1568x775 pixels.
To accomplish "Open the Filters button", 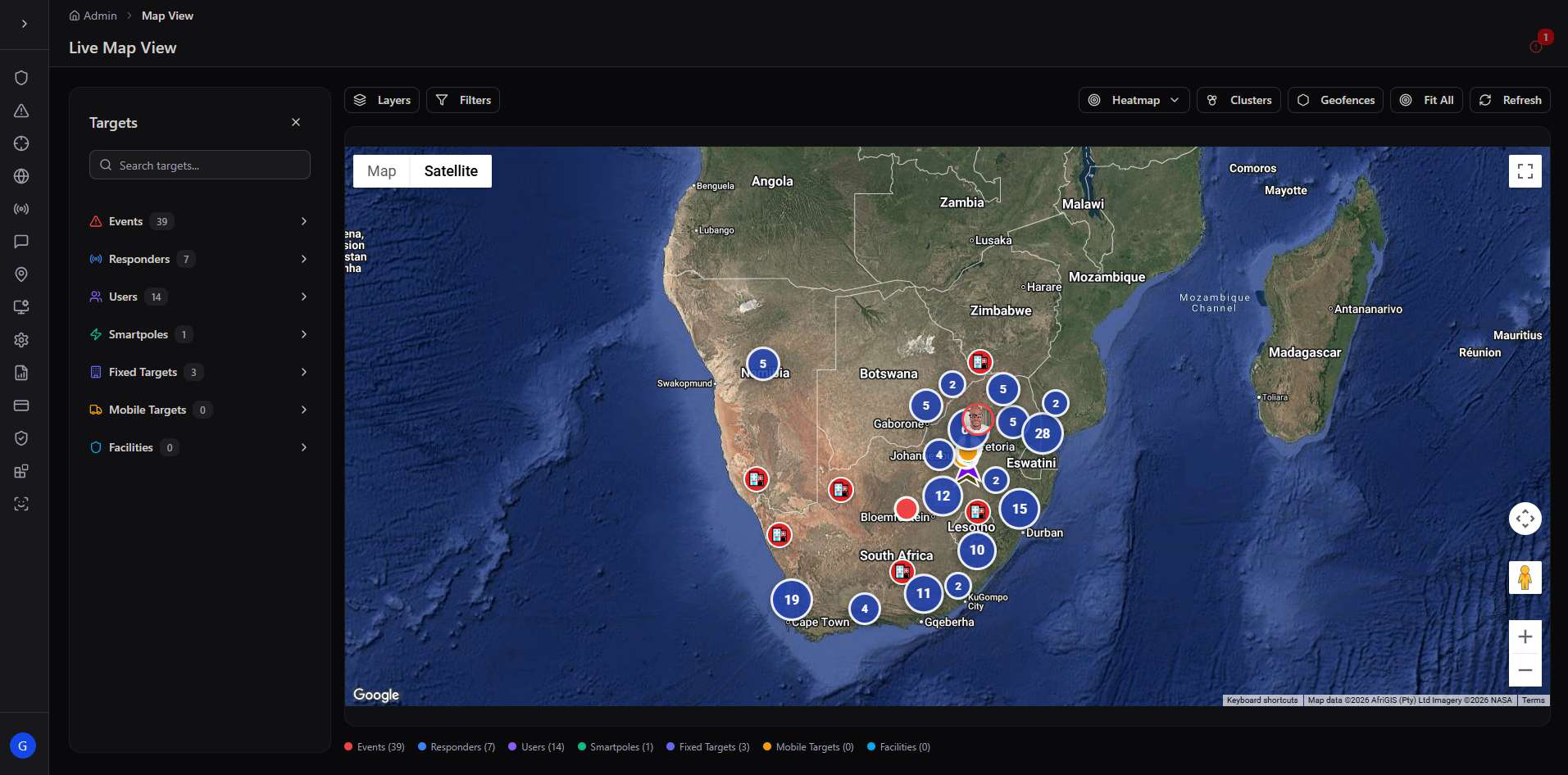I will pyautogui.click(x=463, y=100).
